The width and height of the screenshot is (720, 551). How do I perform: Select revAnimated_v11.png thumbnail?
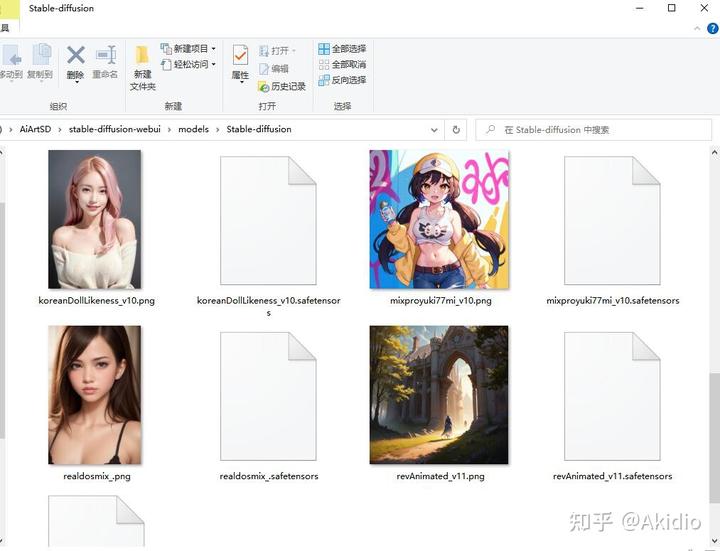click(439, 395)
